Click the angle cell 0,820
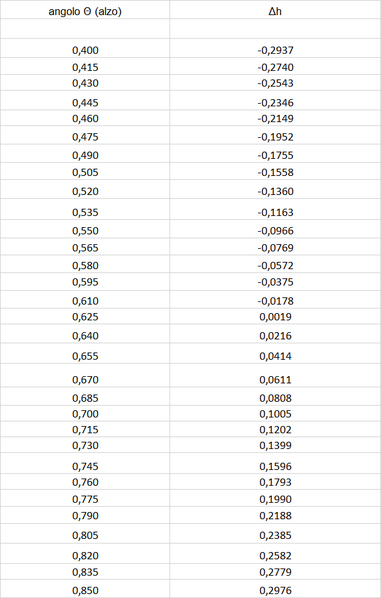Image resolution: width=381 pixels, height=598 pixels. [85, 556]
